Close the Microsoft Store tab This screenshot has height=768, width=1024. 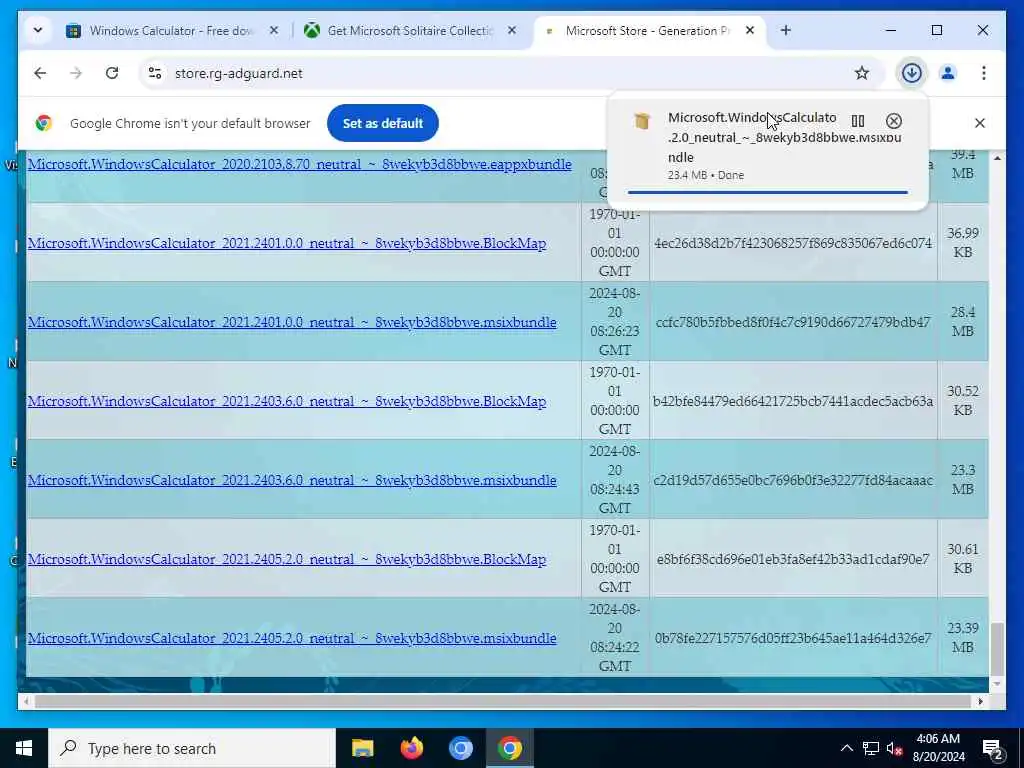pyautogui.click(x=750, y=31)
